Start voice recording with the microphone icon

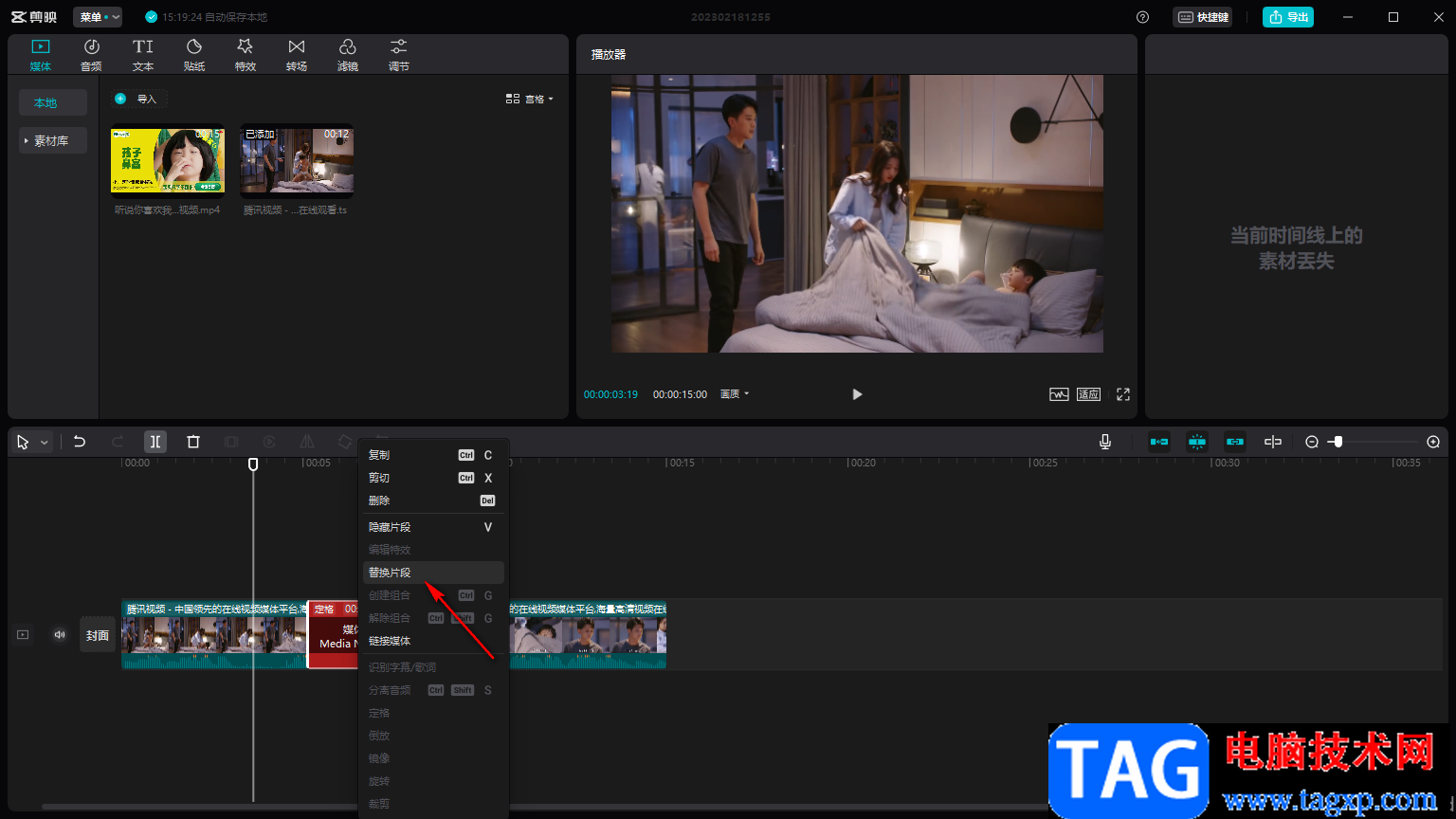[1105, 442]
